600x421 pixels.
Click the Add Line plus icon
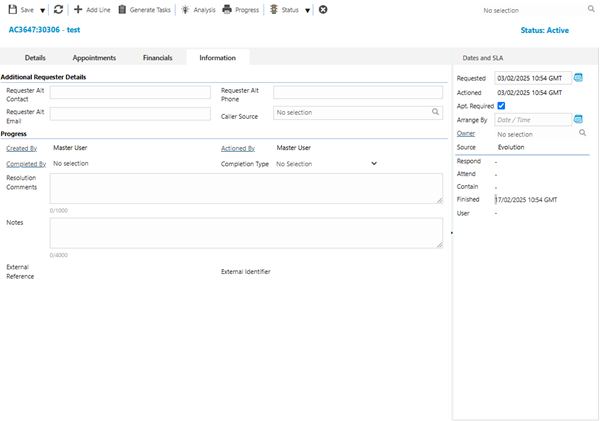[x=78, y=9]
